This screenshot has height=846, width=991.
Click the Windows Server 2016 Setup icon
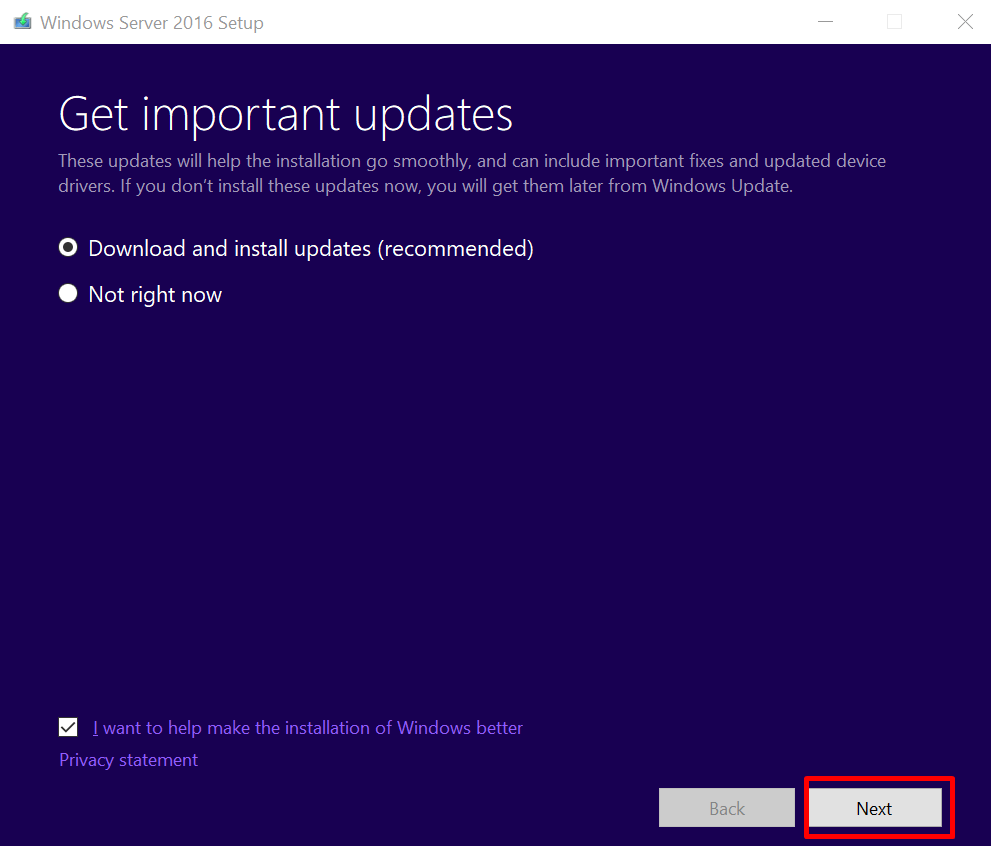(21, 21)
